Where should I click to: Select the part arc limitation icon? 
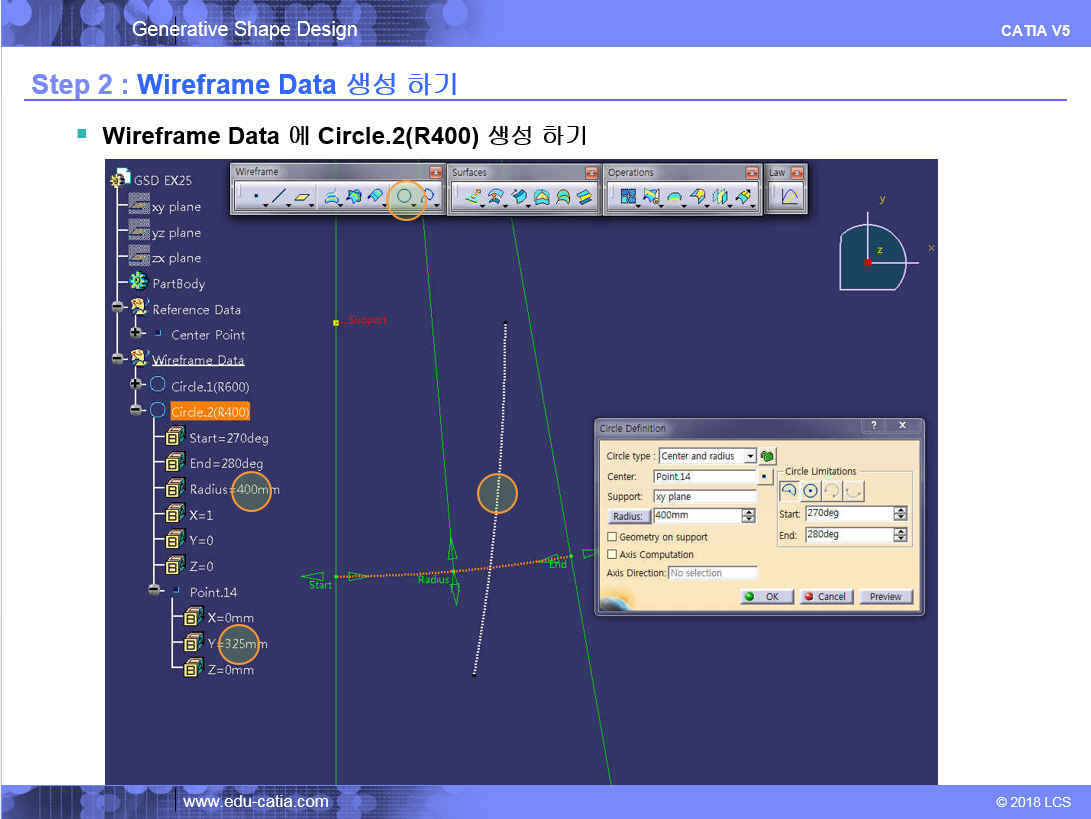point(789,491)
